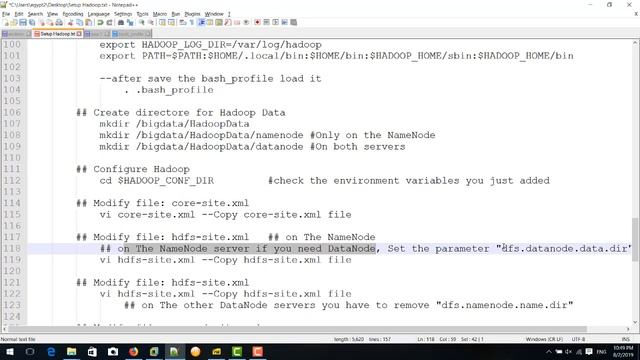Click Run Macro Multiple Times icon
This screenshot has width=640, height=360.
click(284, 22)
